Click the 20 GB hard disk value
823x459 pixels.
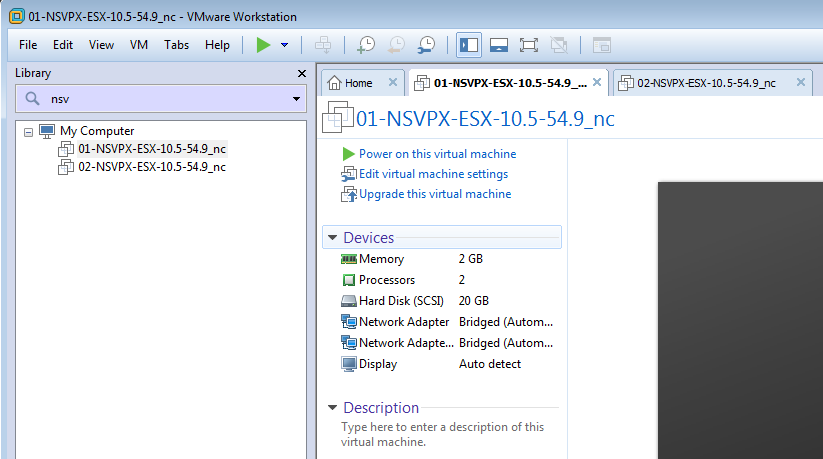(x=473, y=301)
